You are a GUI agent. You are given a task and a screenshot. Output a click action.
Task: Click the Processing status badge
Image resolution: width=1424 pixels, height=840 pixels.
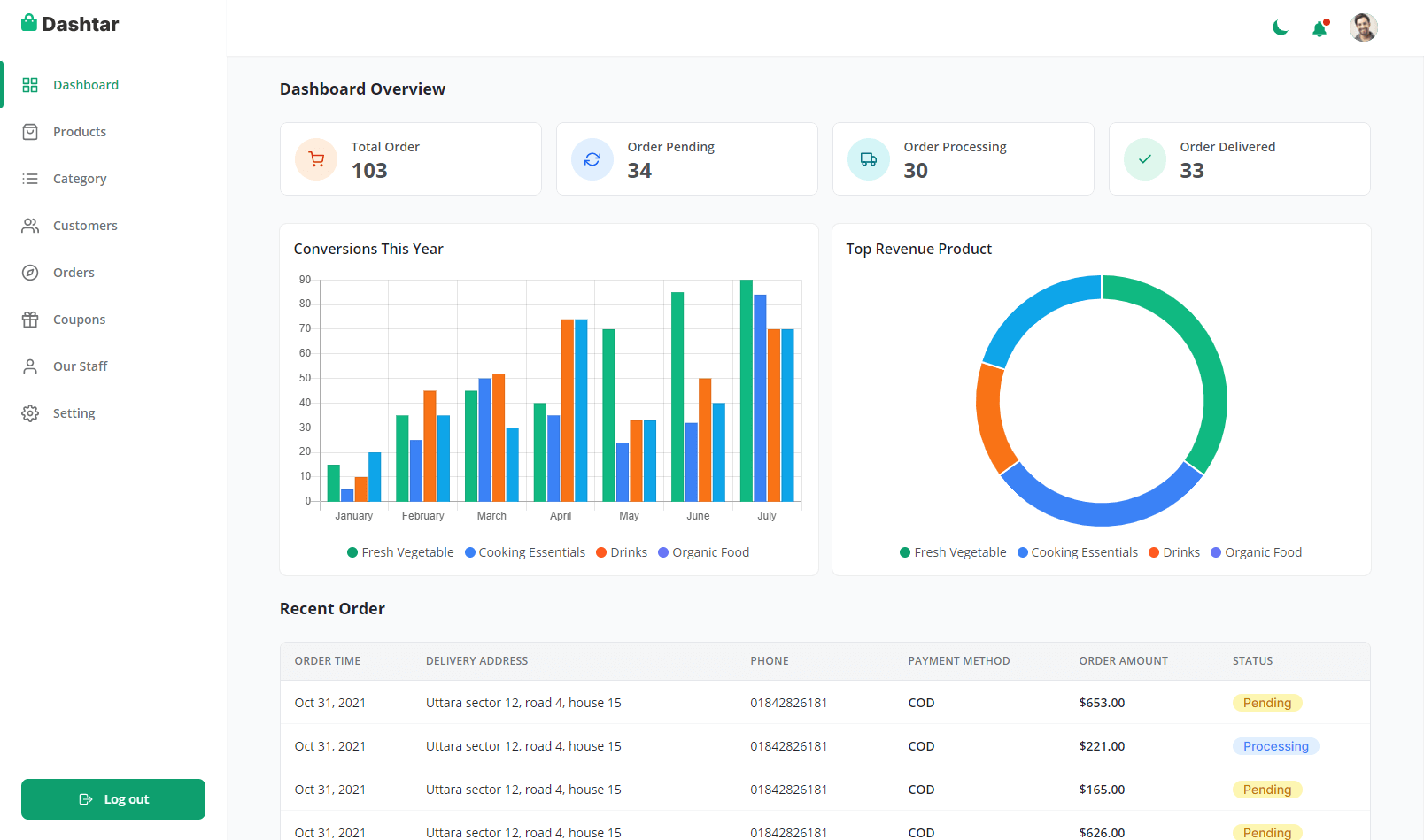(x=1275, y=746)
